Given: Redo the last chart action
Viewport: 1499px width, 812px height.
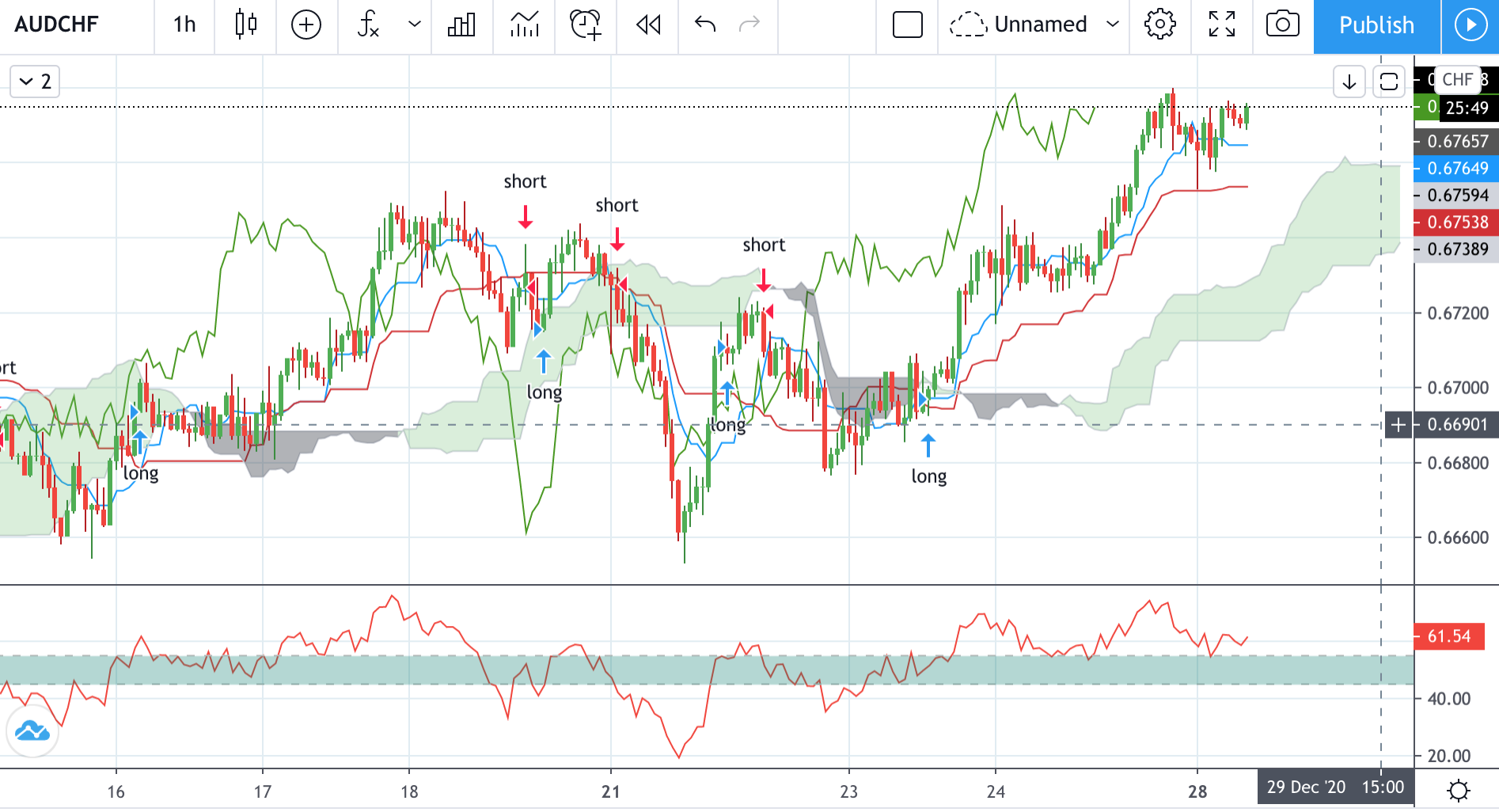Looking at the screenshot, I should point(749,25).
